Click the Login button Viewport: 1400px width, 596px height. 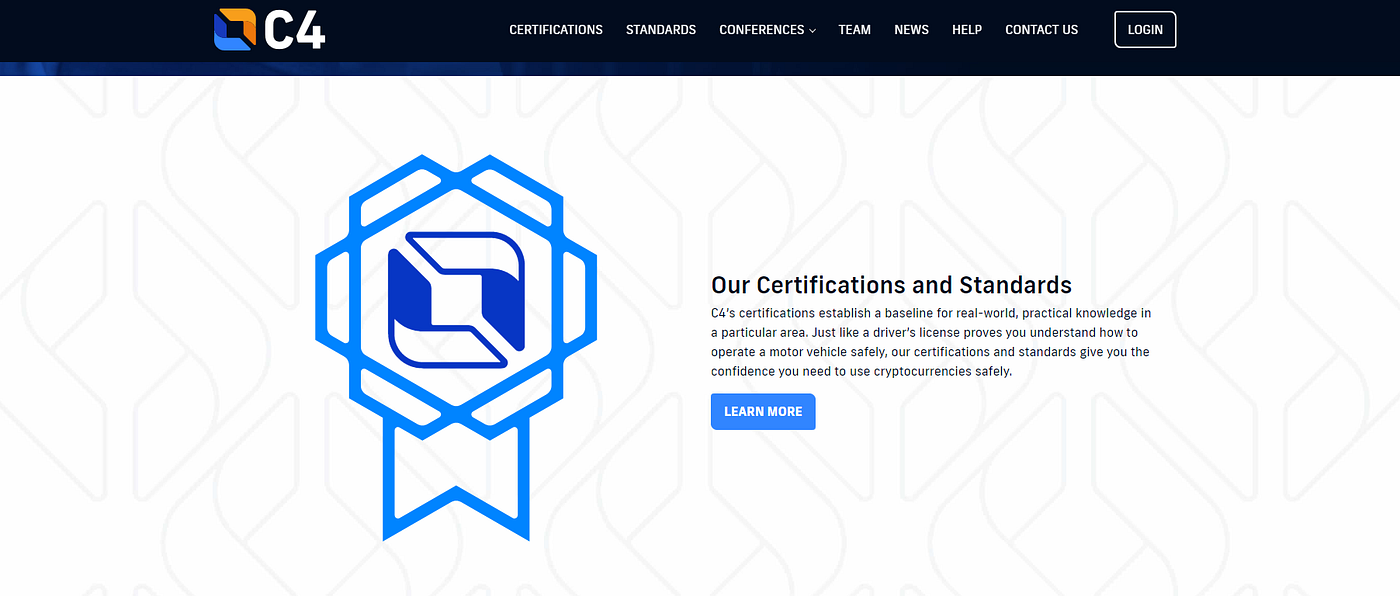(x=1145, y=30)
